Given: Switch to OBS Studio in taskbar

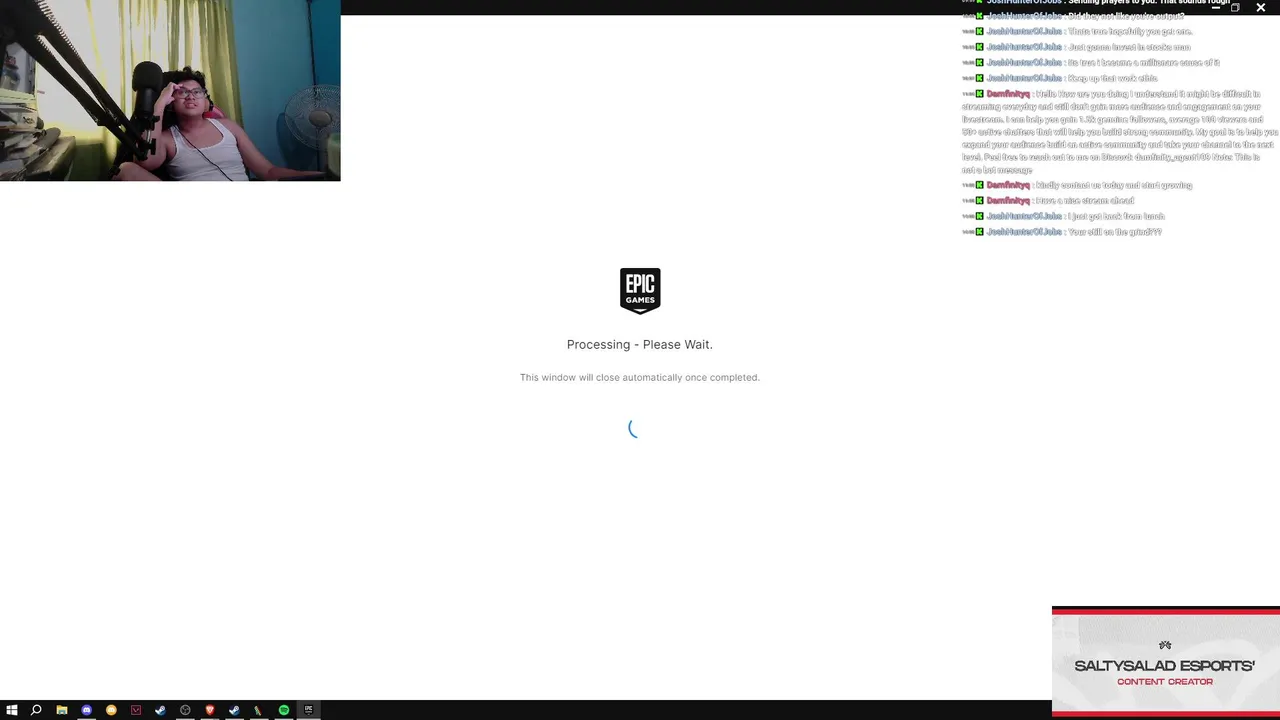Looking at the screenshot, I should click(185, 710).
